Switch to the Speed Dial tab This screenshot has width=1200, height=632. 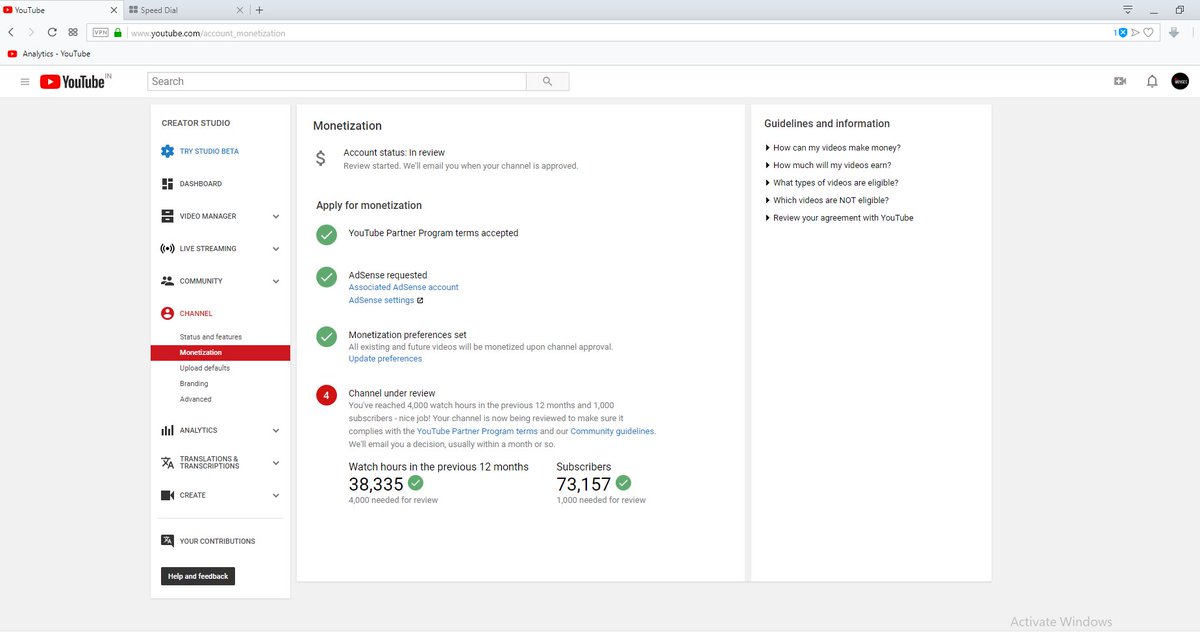186,10
